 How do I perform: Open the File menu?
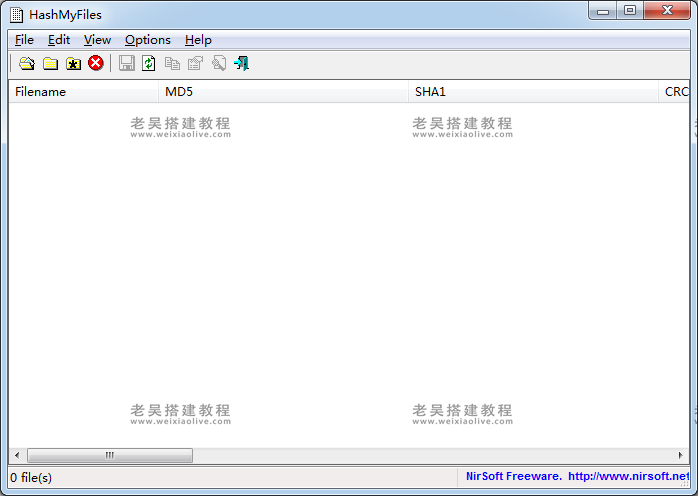24,40
